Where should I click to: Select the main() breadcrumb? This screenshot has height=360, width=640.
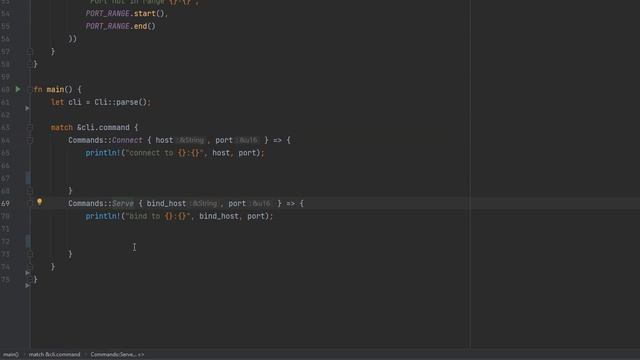tap(11, 354)
